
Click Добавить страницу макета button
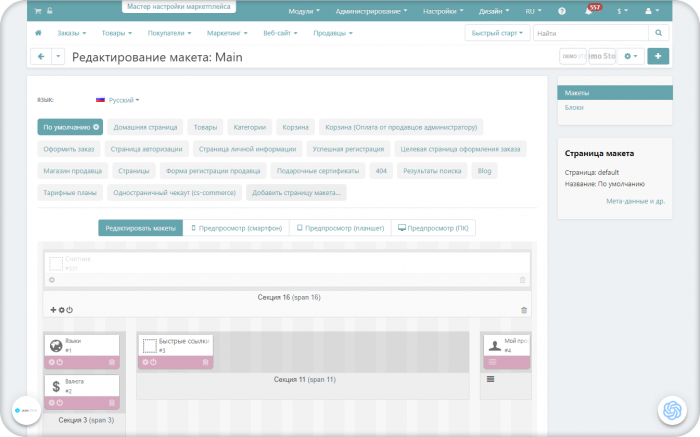(296, 193)
